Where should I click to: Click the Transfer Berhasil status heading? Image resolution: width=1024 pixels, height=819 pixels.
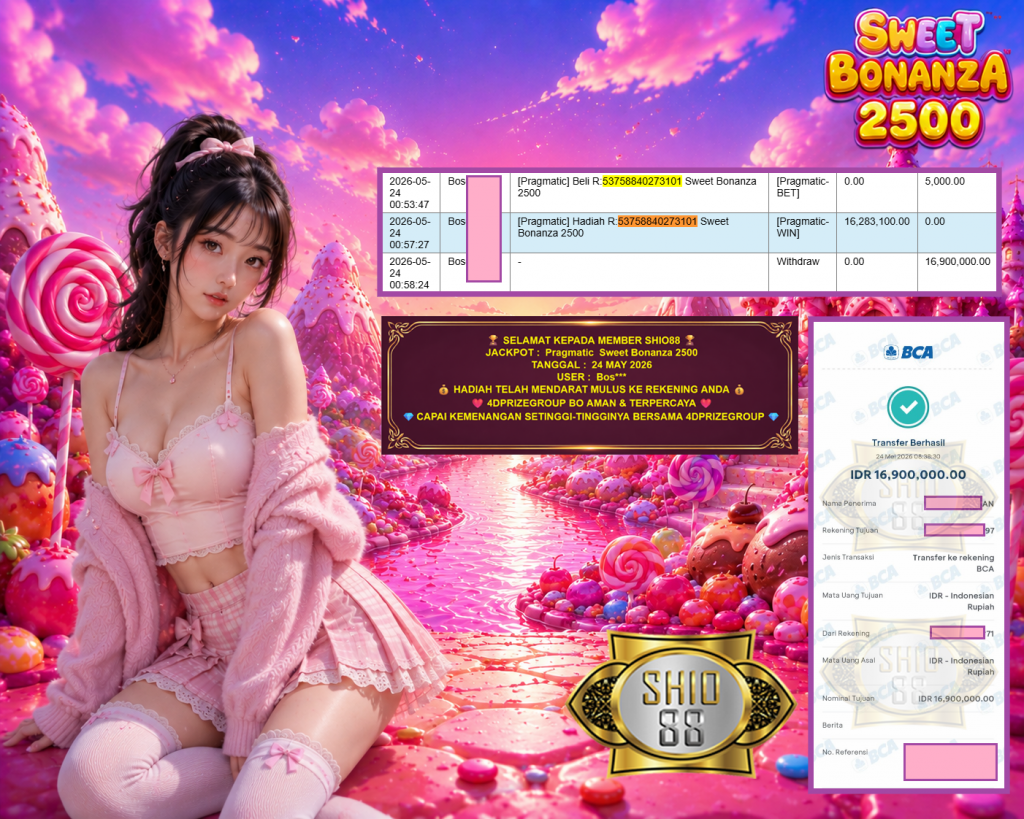point(908,443)
